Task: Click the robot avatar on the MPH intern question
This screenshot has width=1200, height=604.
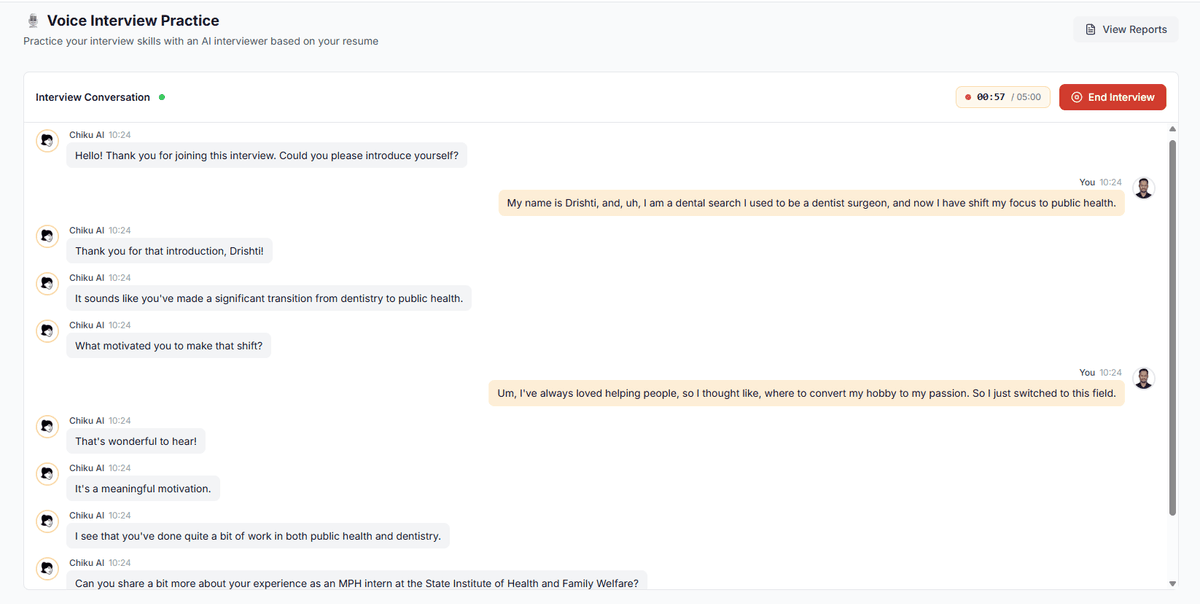Action: point(47,568)
